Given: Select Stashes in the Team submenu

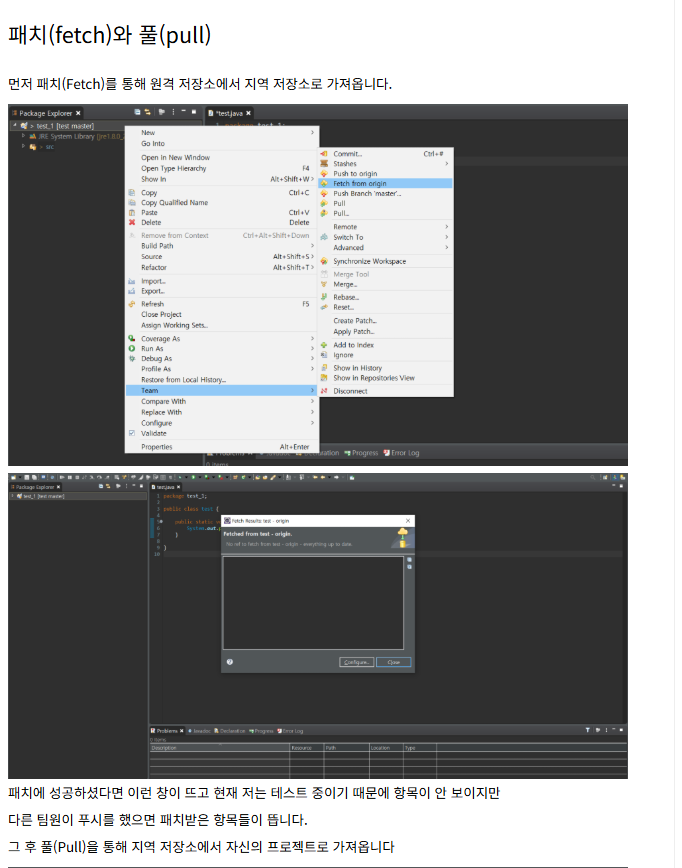Looking at the screenshot, I should pyautogui.click(x=344, y=164).
